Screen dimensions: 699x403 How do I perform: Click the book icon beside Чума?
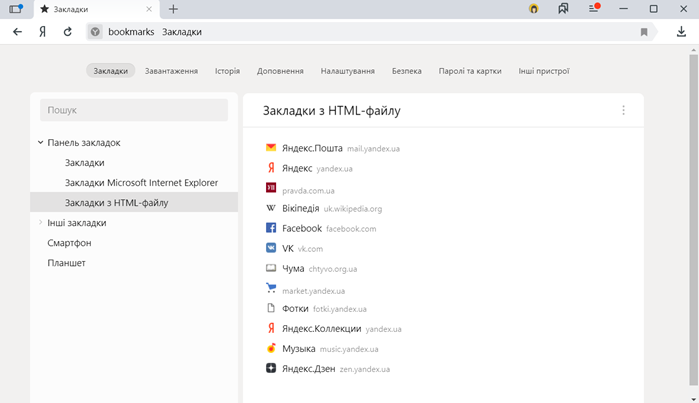[271, 268]
